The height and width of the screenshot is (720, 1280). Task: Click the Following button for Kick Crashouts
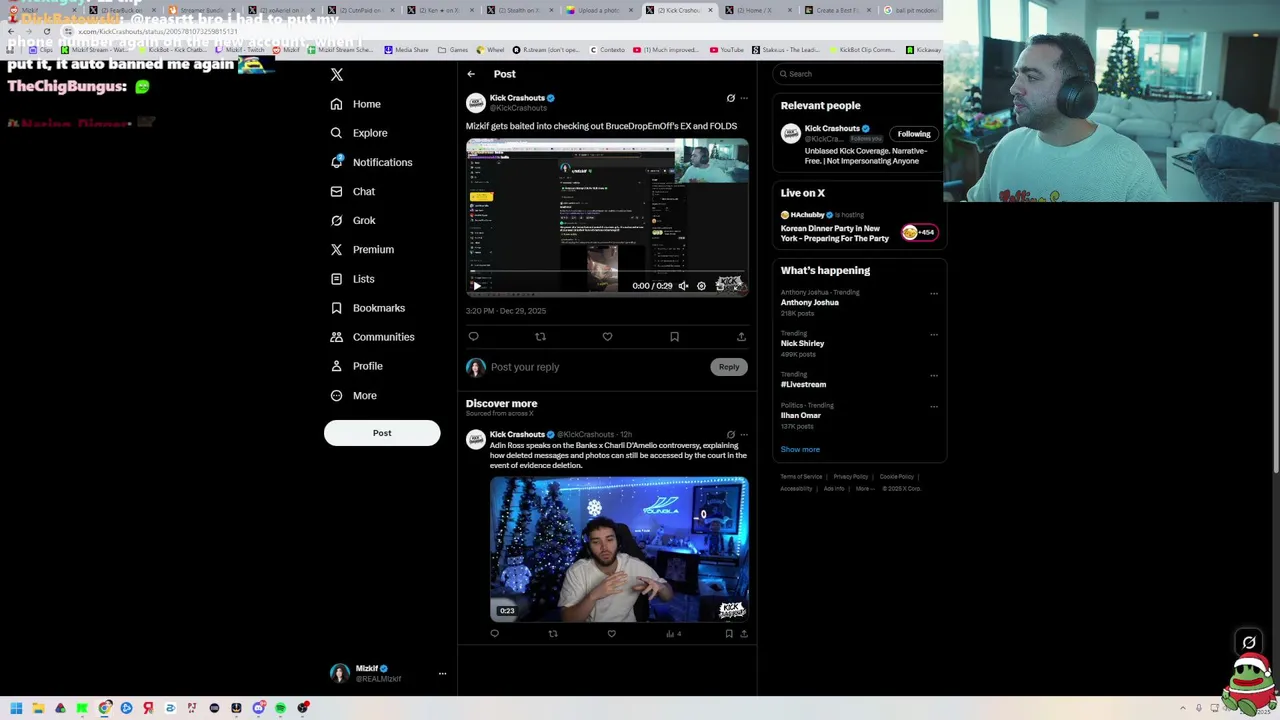914,134
